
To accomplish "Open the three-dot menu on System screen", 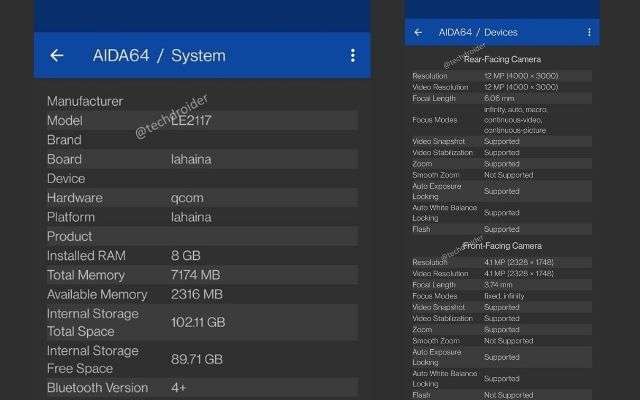I will pyautogui.click(x=353, y=55).
